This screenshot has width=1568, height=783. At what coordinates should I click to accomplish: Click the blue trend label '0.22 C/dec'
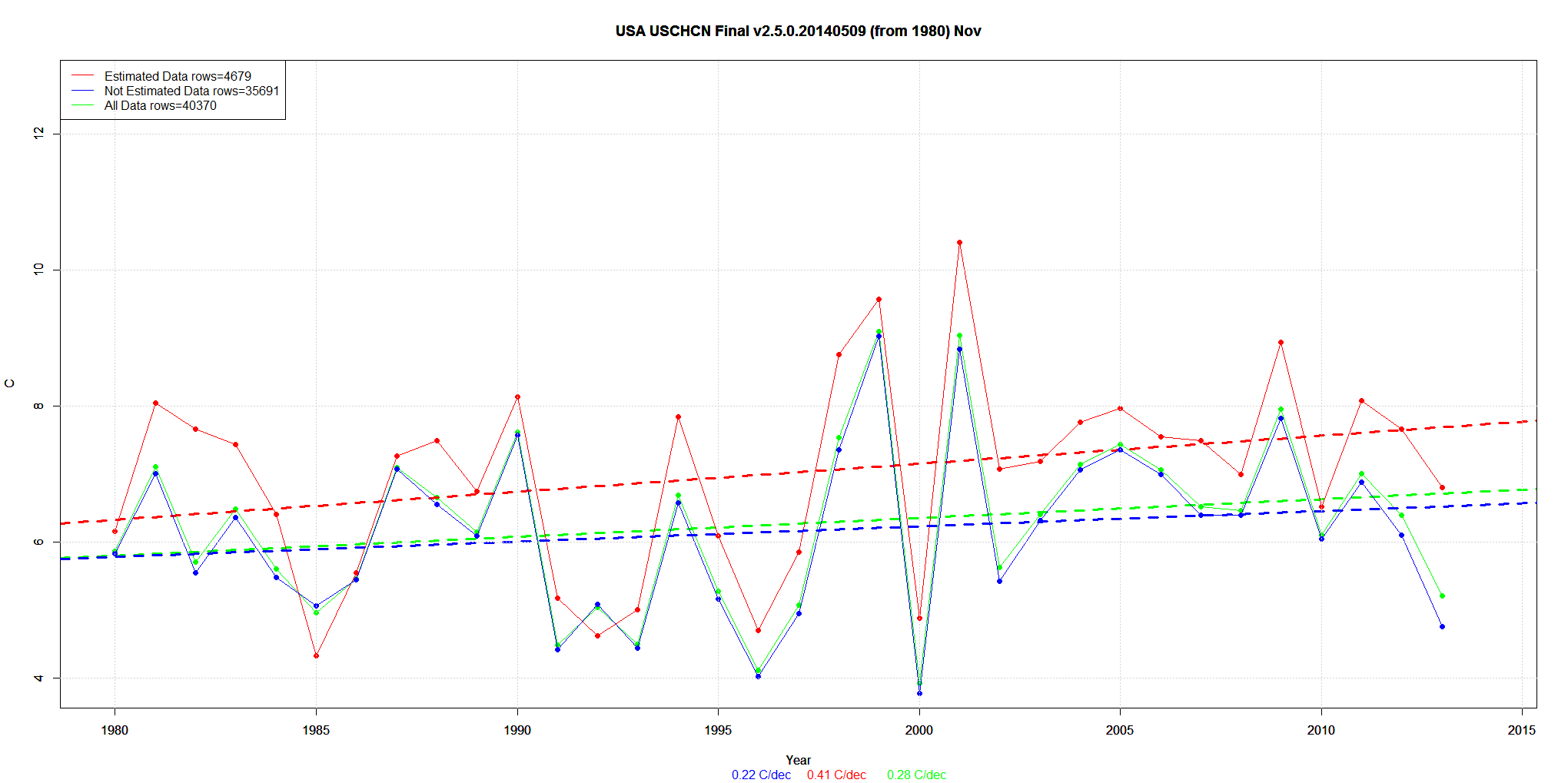pyautogui.click(x=761, y=775)
